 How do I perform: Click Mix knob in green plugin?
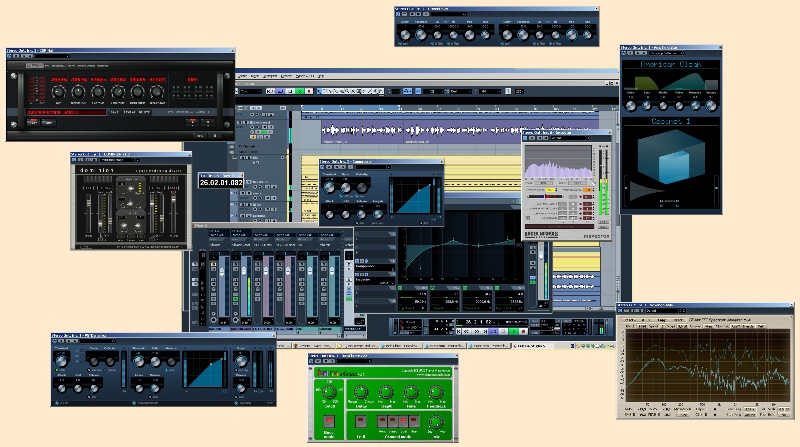pyautogui.click(x=436, y=422)
